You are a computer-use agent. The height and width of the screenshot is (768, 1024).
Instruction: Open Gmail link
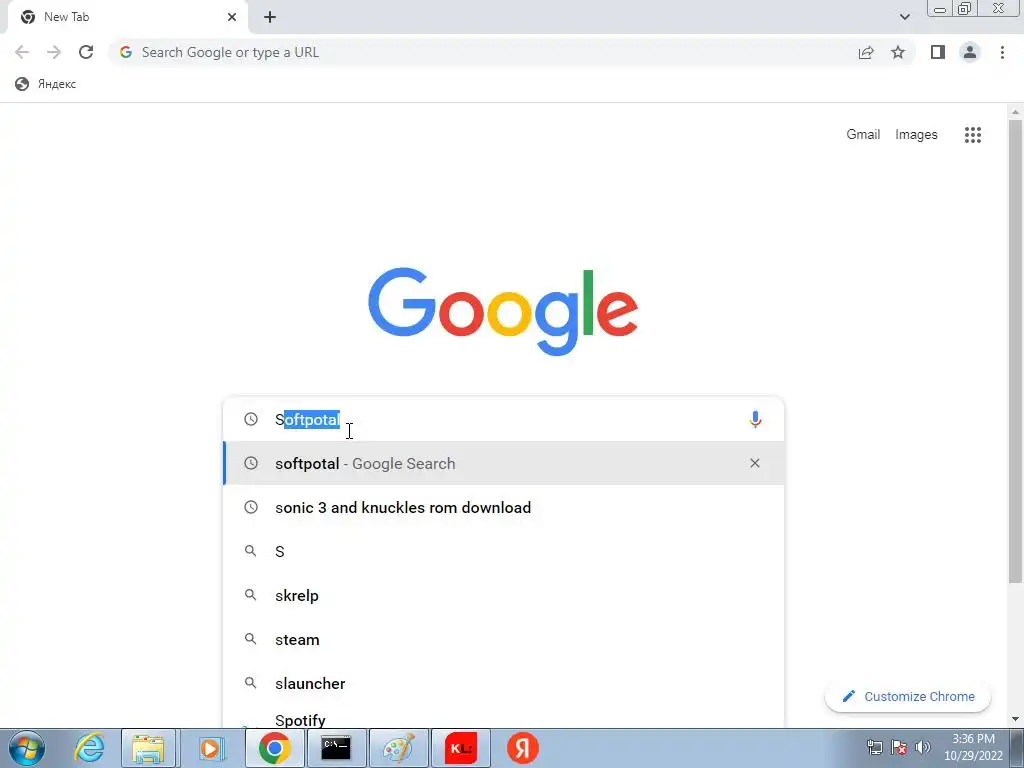pyautogui.click(x=863, y=135)
